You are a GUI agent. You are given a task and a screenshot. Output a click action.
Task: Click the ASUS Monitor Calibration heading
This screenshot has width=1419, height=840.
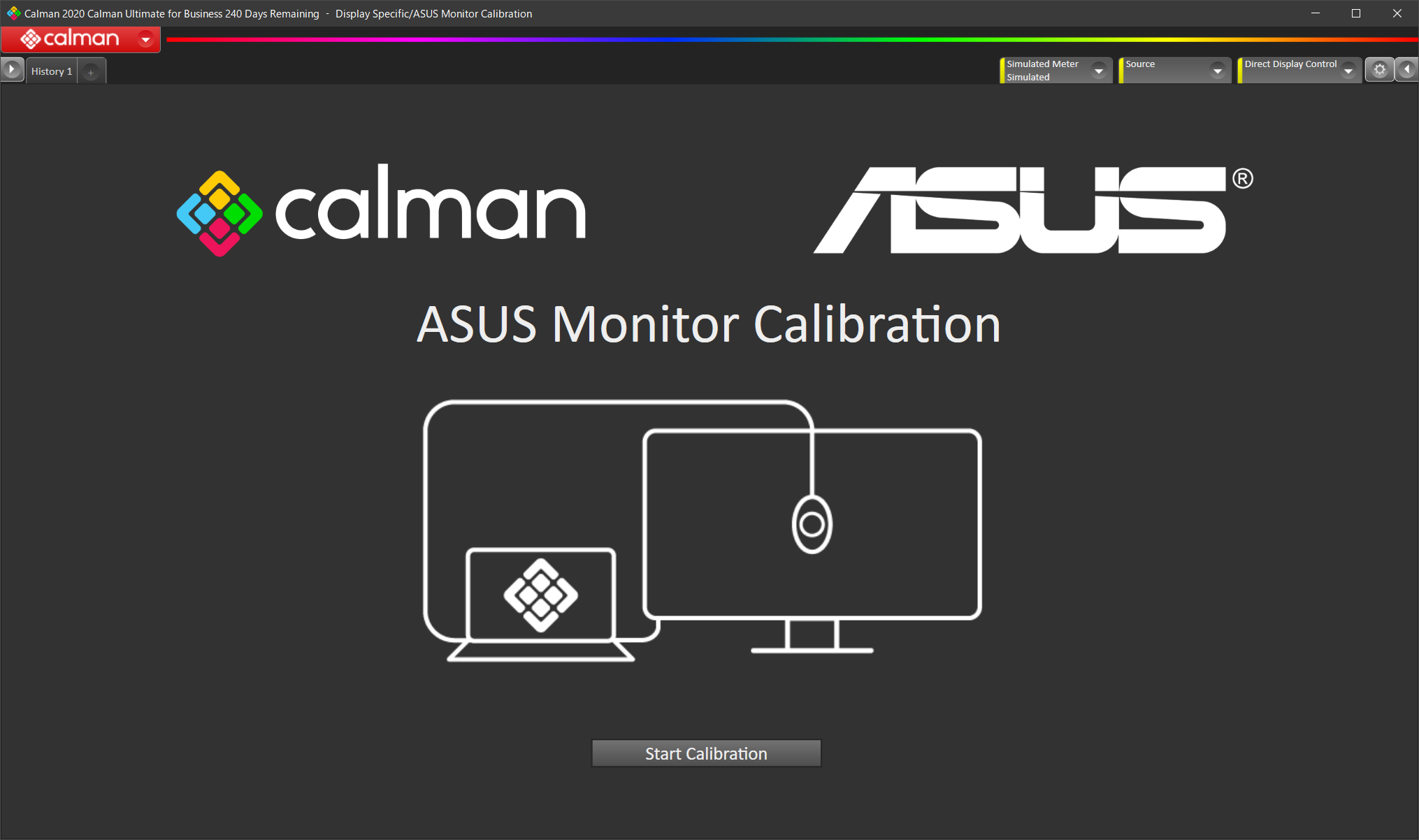click(709, 324)
